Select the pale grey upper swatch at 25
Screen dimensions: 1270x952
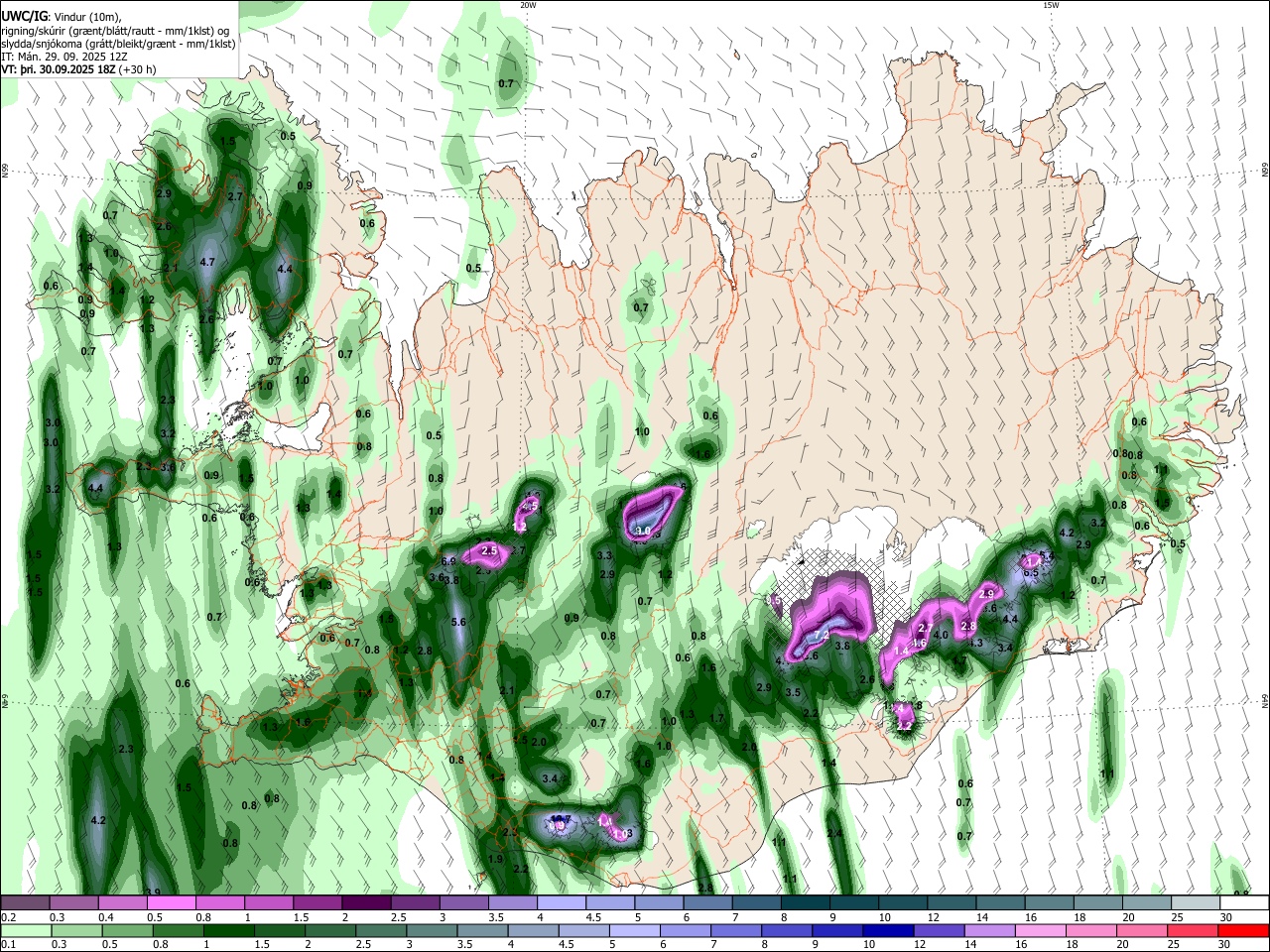[x=1196, y=903]
